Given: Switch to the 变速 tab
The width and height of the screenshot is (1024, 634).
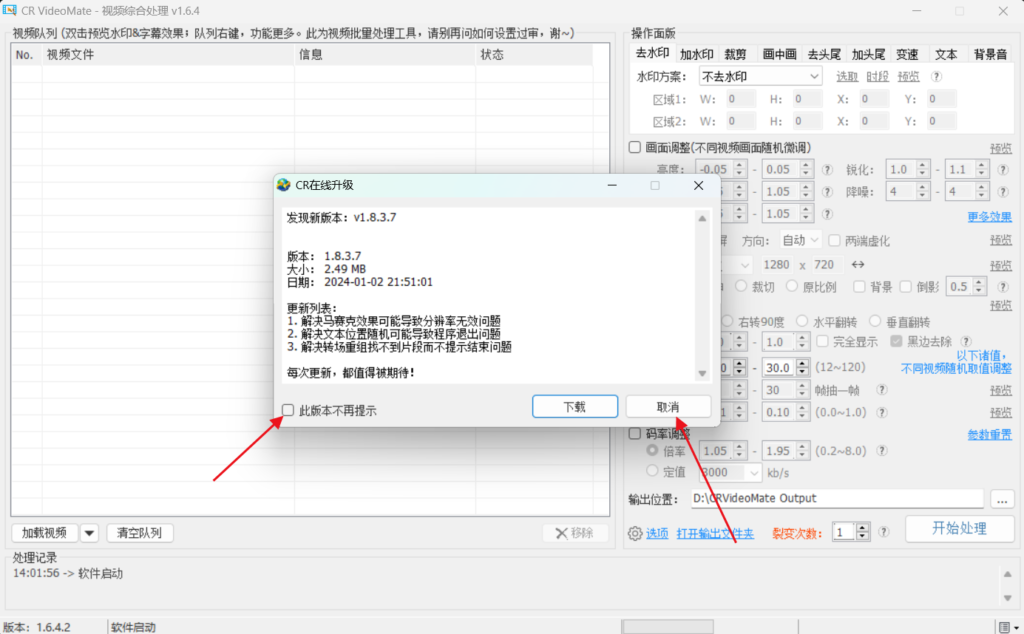Looking at the screenshot, I should pyautogui.click(x=906, y=54).
